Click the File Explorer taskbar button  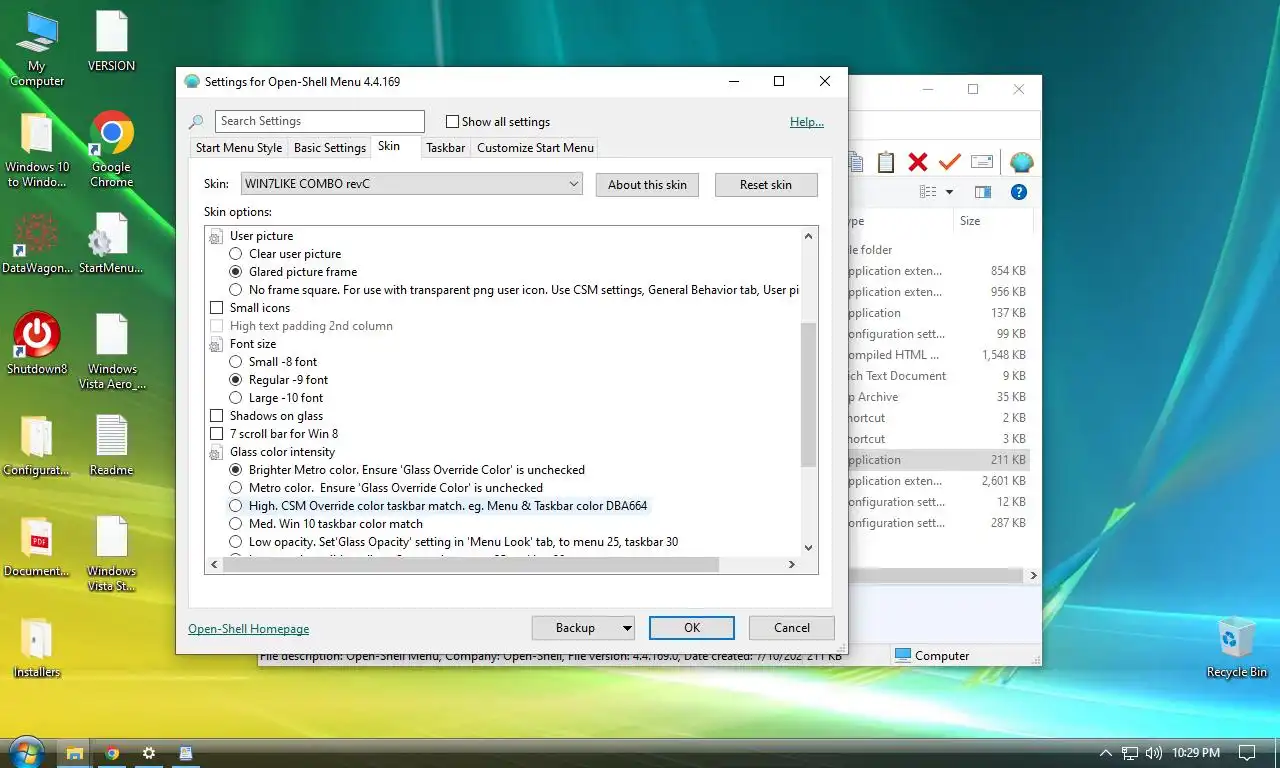(74, 753)
